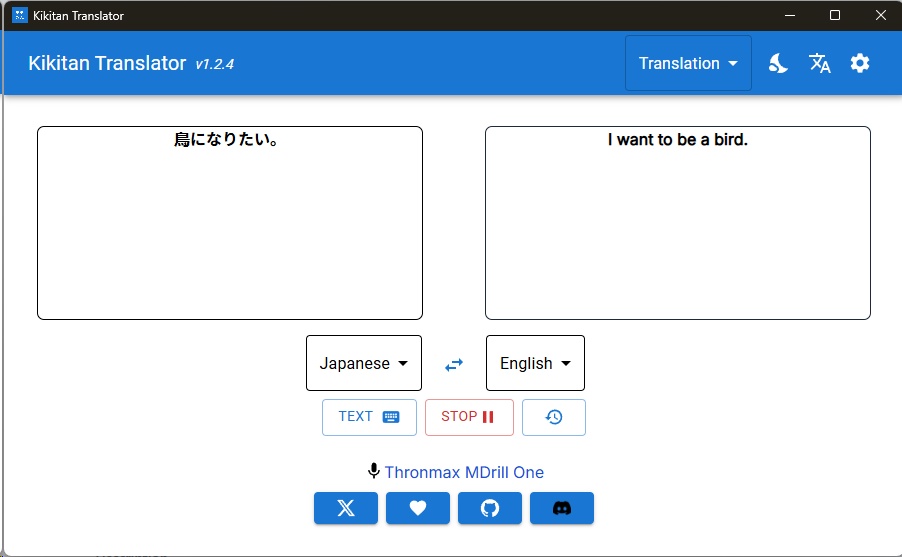Open the translation history button

[x=554, y=417]
